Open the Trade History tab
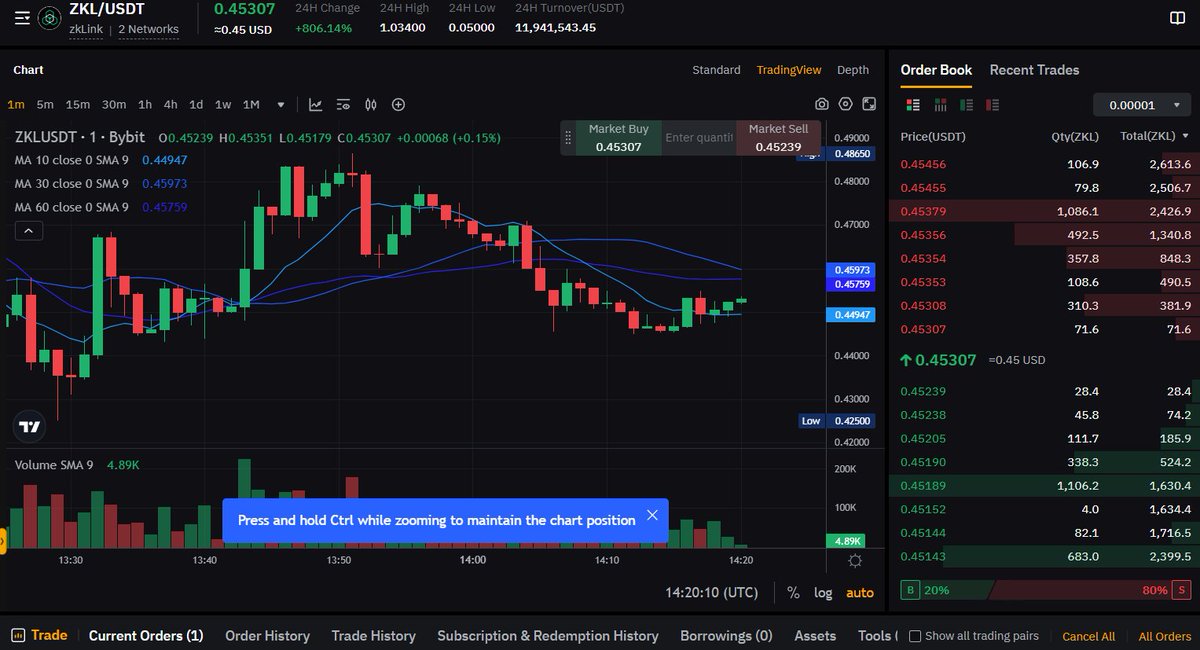The width and height of the screenshot is (1200, 650). tap(373, 635)
